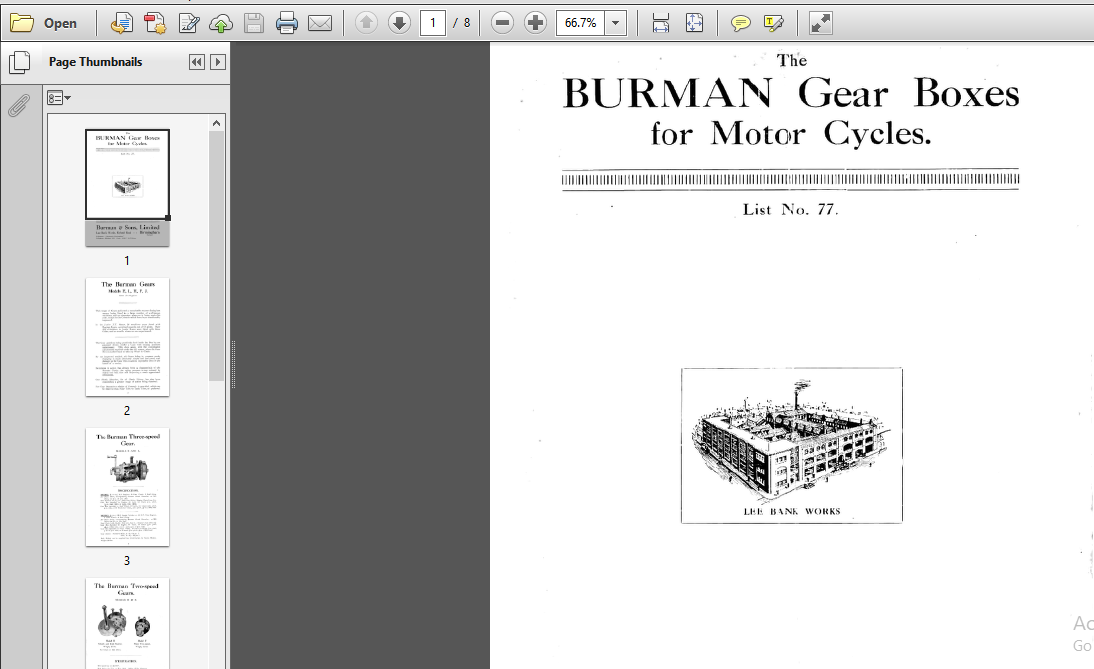The image size is (1094, 669).
Task: Collapse the thumbnails panel double-arrow
Action: [x=197, y=62]
